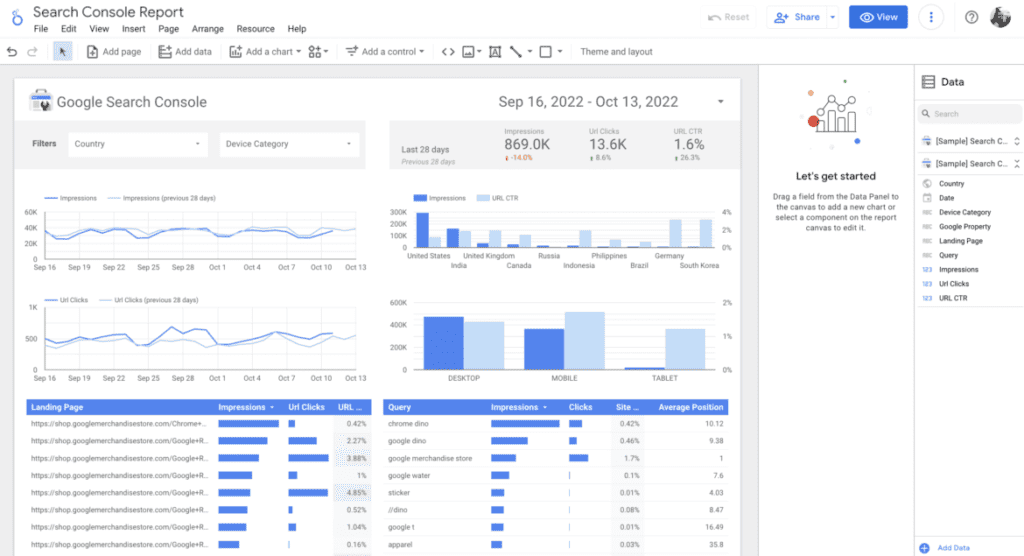Open the three-dot more options menu
This screenshot has width=1024, height=556.
click(932, 17)
